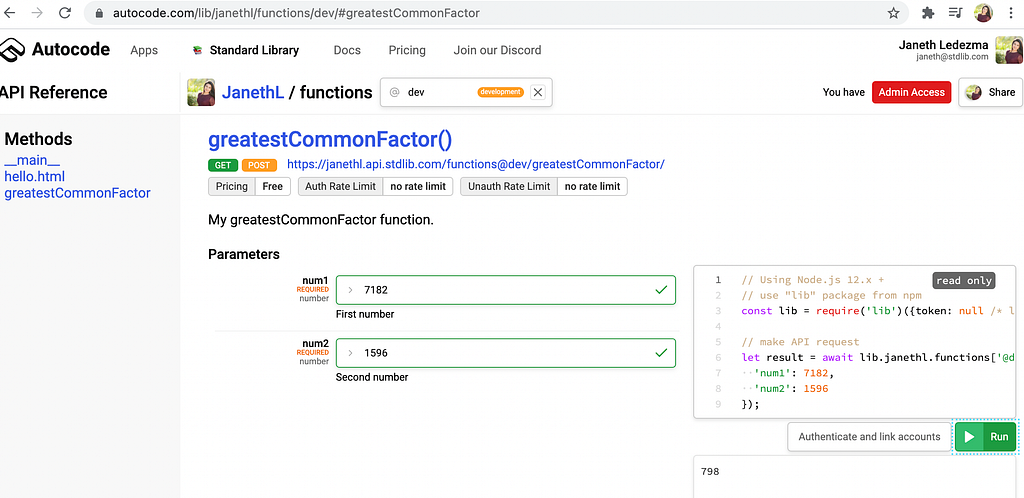The width and height of the screenshot is (1024, 498).
Task: Click the browser address bar
Action: pyautogui.click(x=496, y=12)
